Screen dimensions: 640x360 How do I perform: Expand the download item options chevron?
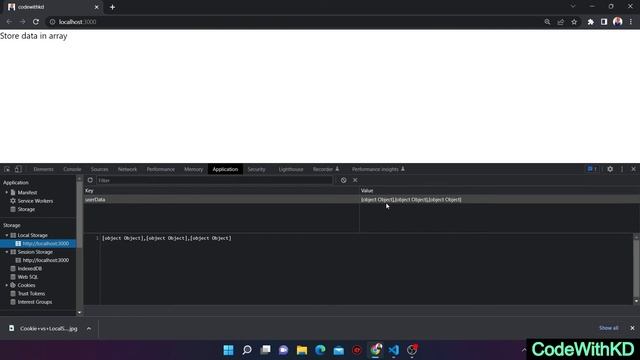(x=89, y=328)
